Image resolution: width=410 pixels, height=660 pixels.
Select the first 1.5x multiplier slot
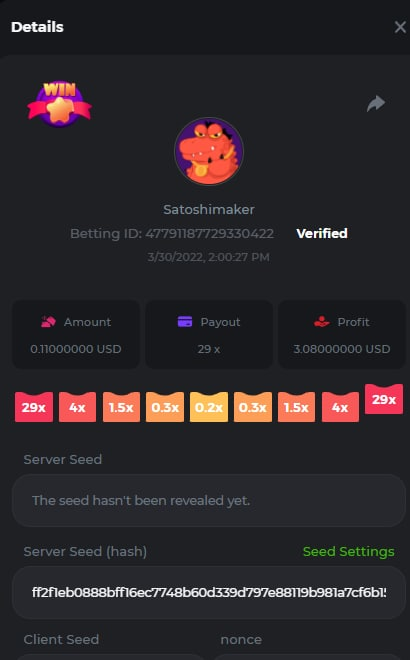coord(121,407)
